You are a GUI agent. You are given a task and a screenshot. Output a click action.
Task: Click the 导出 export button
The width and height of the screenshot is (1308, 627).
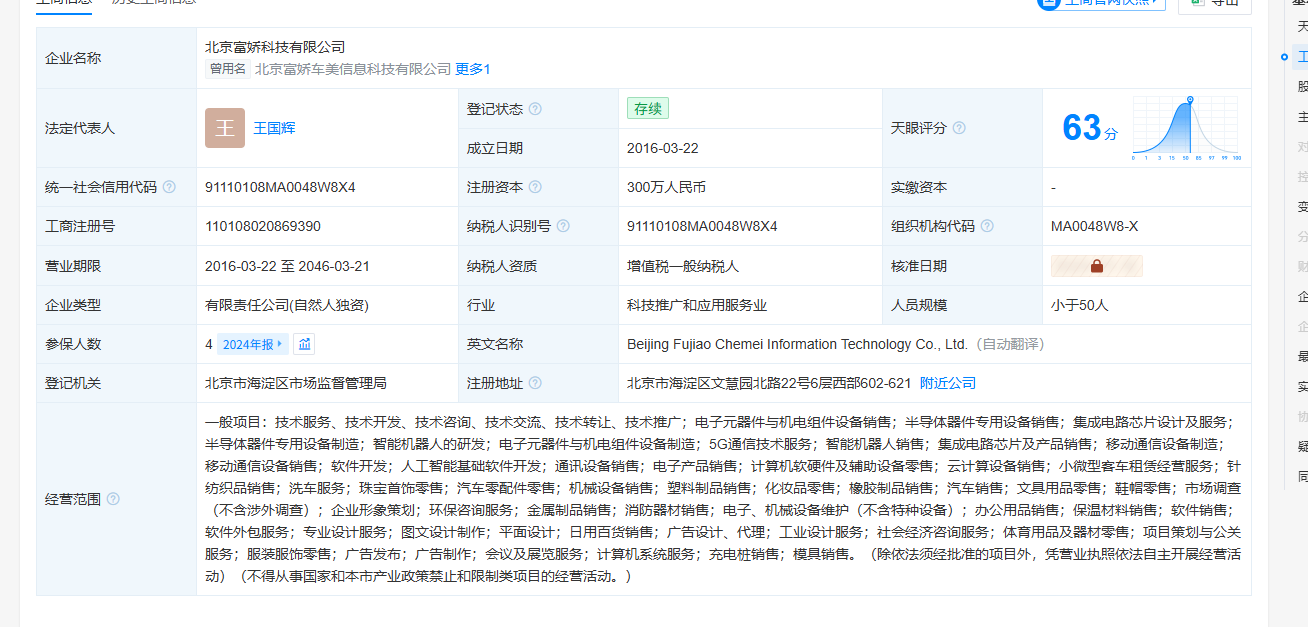(1214, 4)
